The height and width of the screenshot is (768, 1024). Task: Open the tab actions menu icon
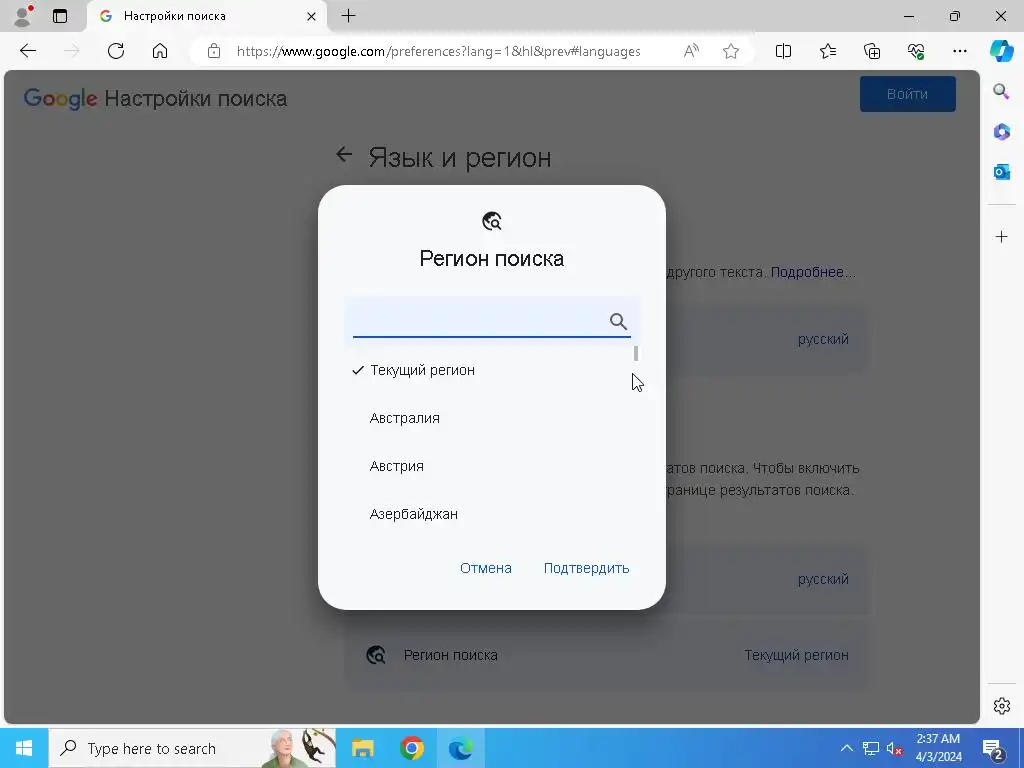60,16
